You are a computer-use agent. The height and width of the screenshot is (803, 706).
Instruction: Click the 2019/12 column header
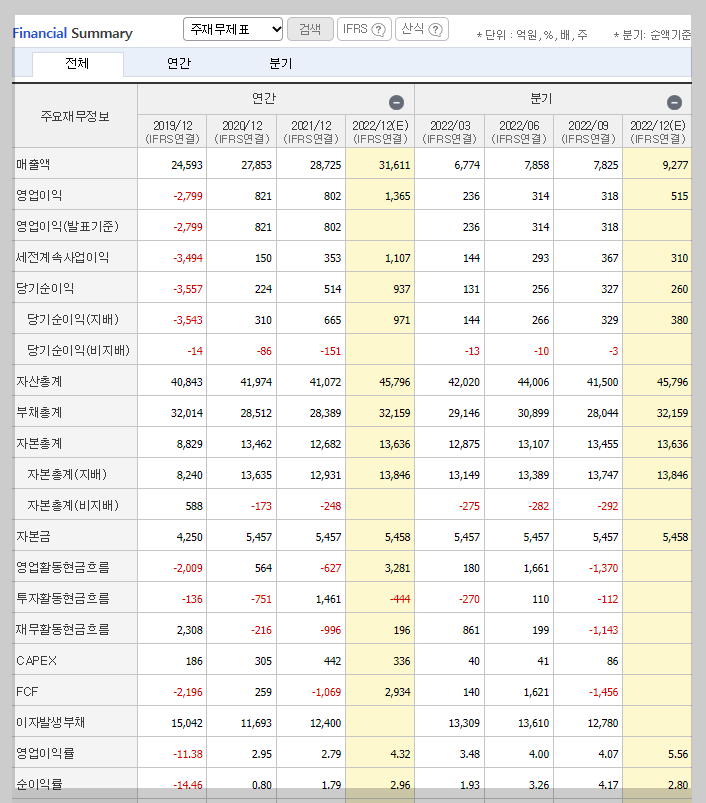tap(173, 132)
